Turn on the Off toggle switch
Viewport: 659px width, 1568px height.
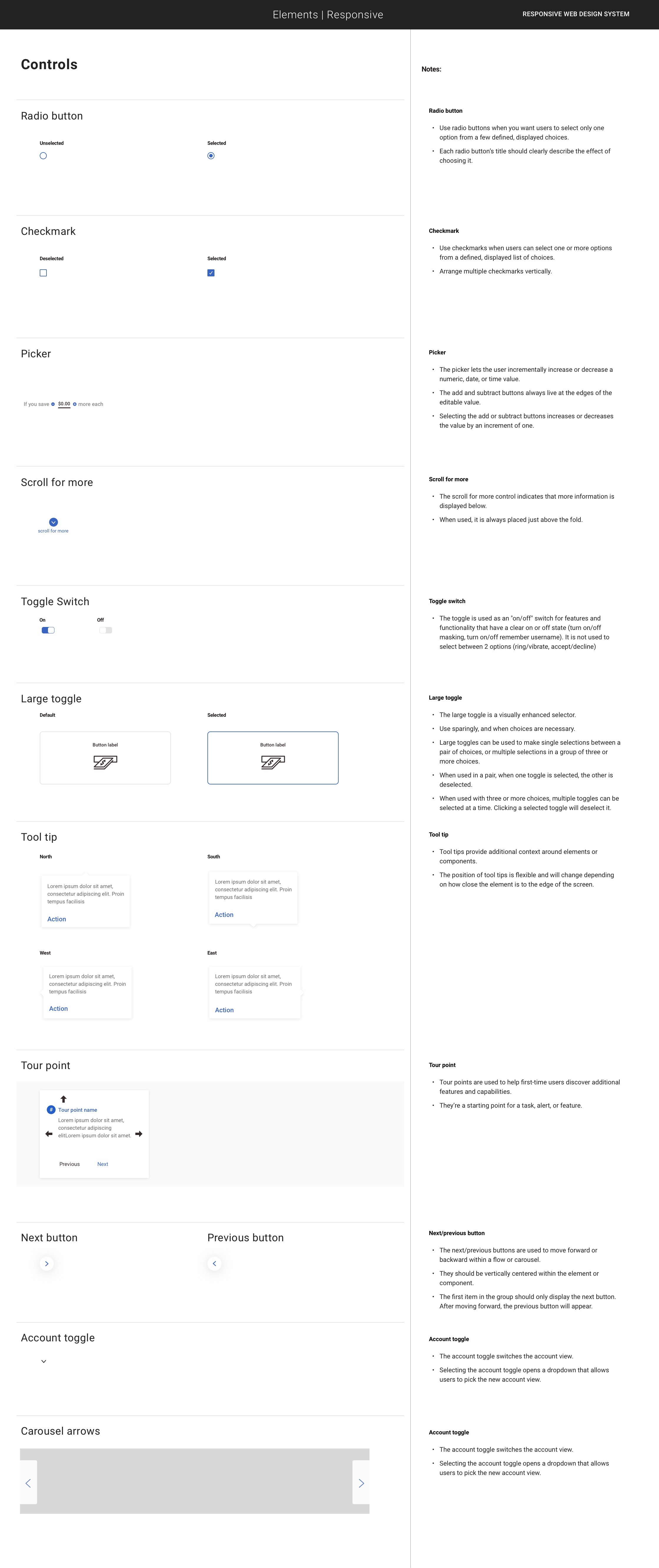[106, 630]
